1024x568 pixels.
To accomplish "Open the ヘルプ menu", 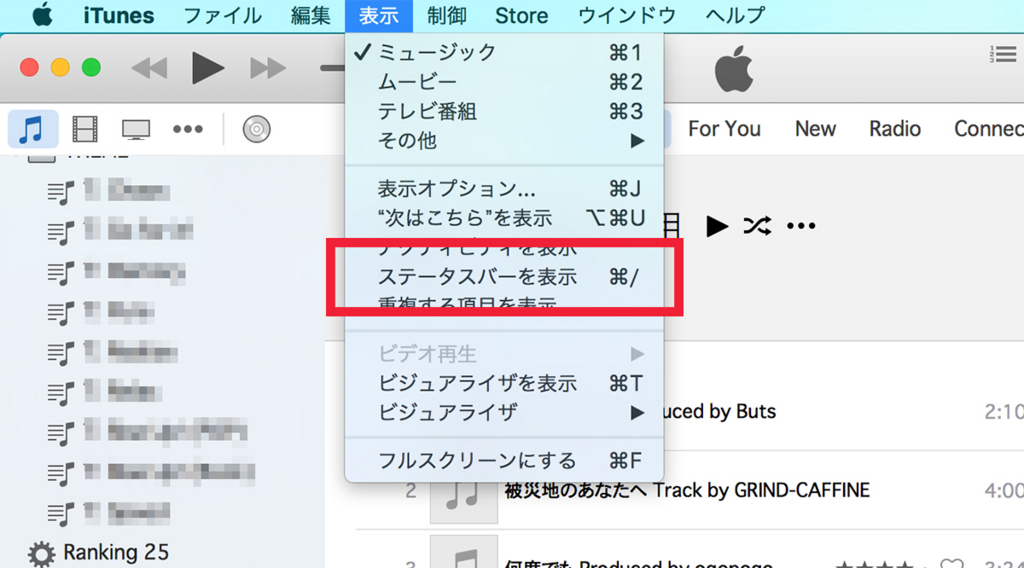I will pyautogui.click(x=735, y=15).
